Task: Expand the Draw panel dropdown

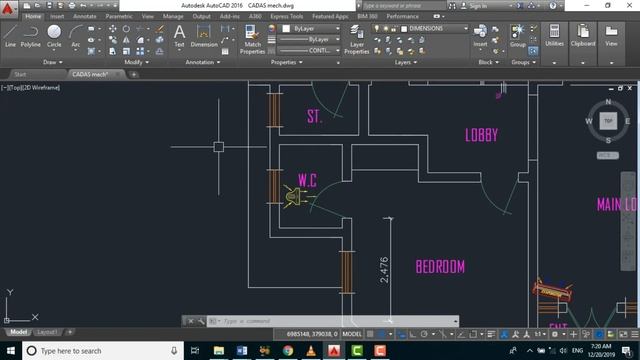Action: tap(53, 62)
